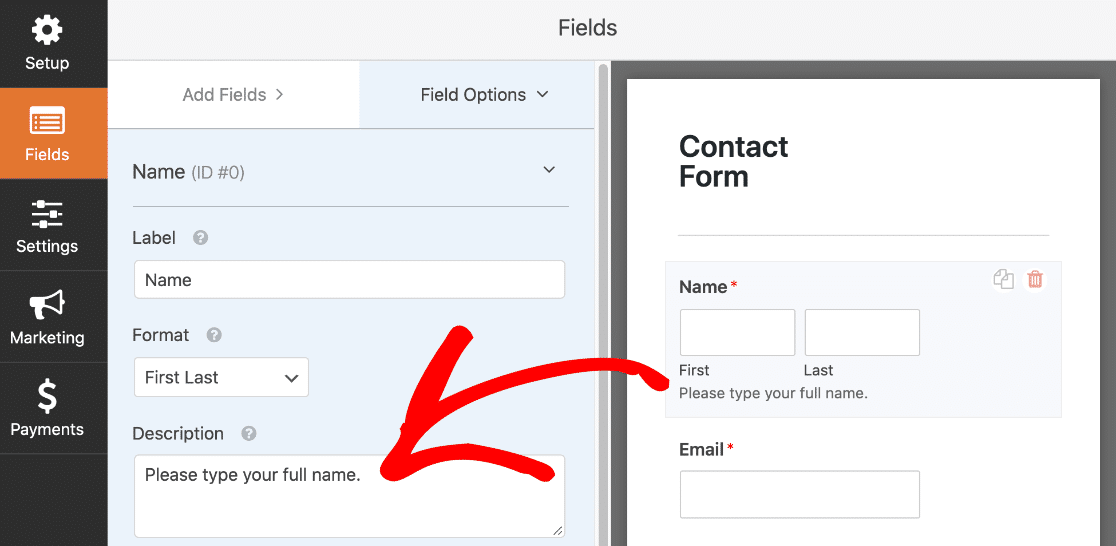This screenshot has height=546, width=1116.
Task: Expand the Field Options tab chevron
Action: pos(543,94)
